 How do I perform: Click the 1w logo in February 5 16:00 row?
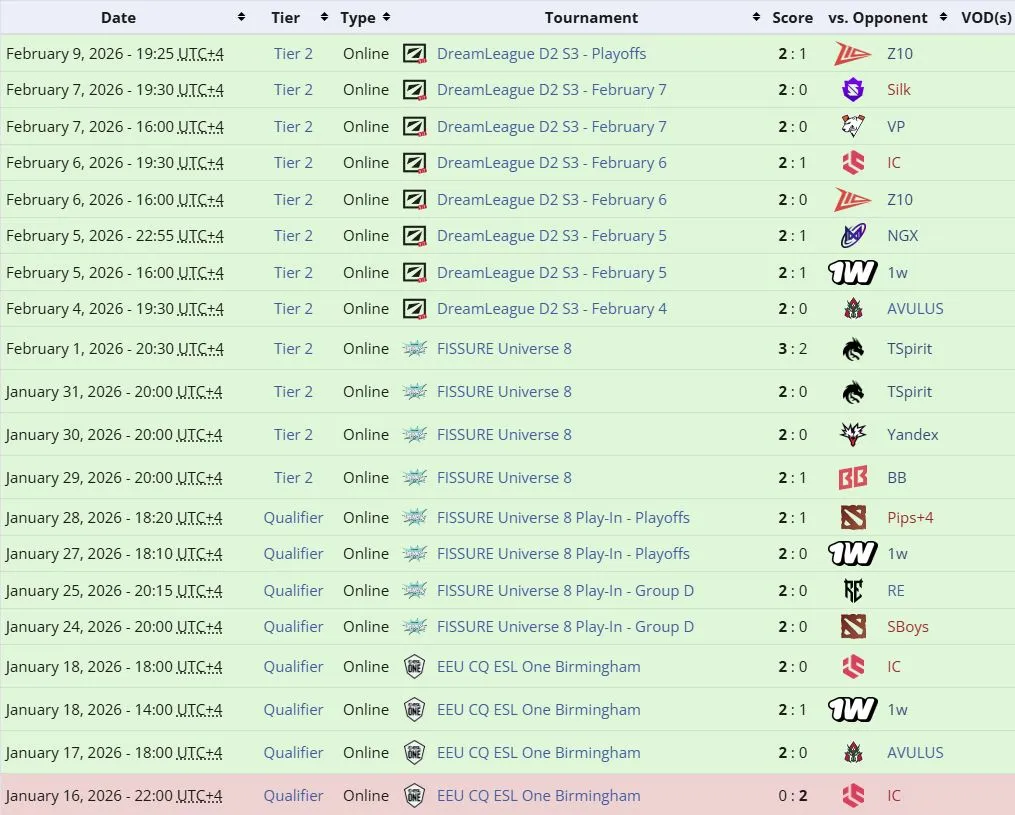click(853, 273)
